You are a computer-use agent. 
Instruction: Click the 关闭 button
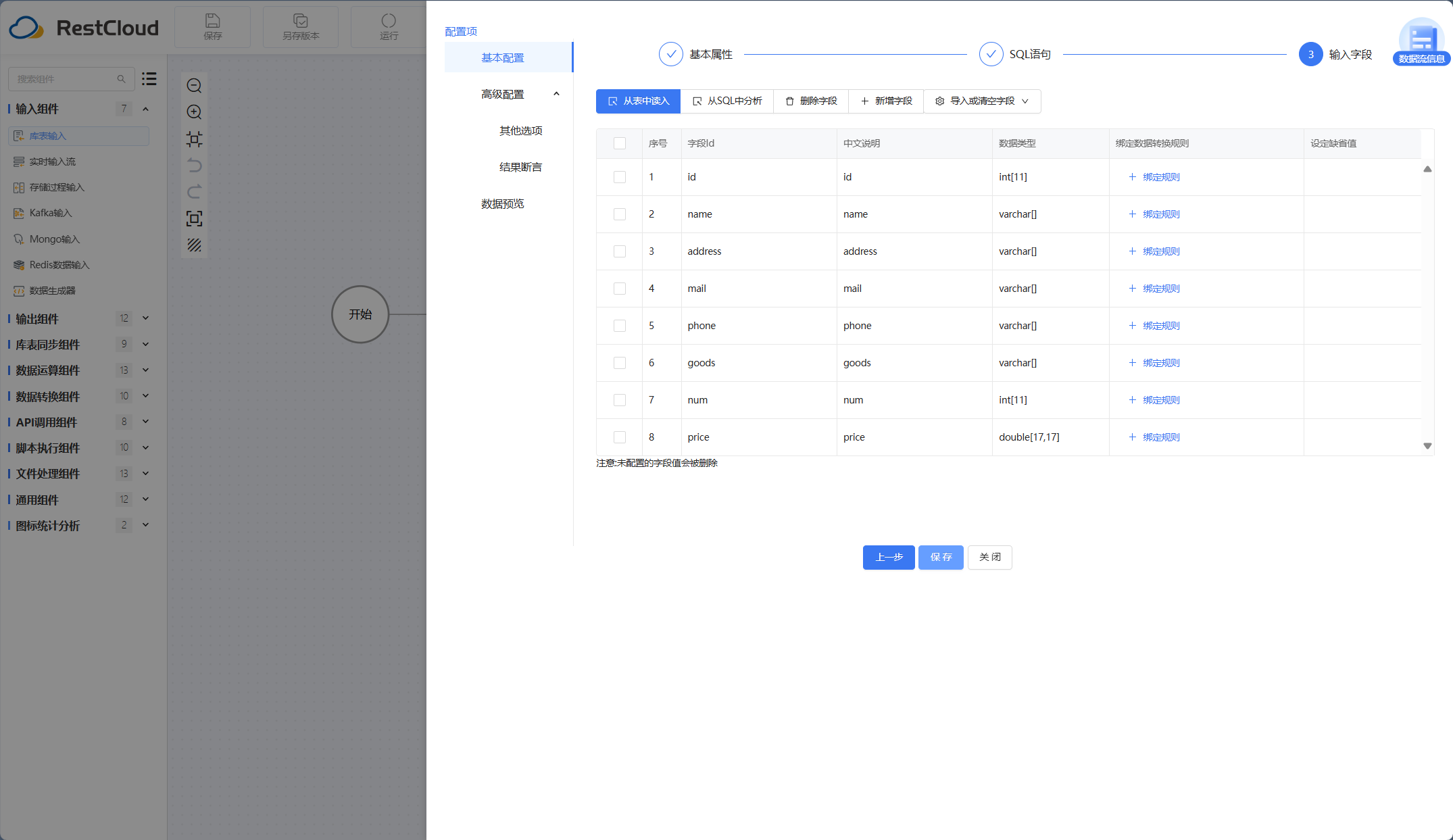click(989, 558)
